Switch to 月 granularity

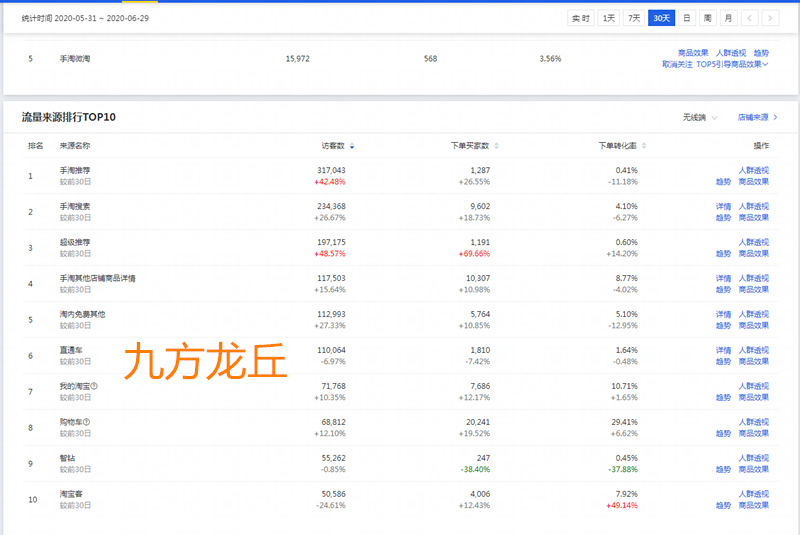pos(729,18)
